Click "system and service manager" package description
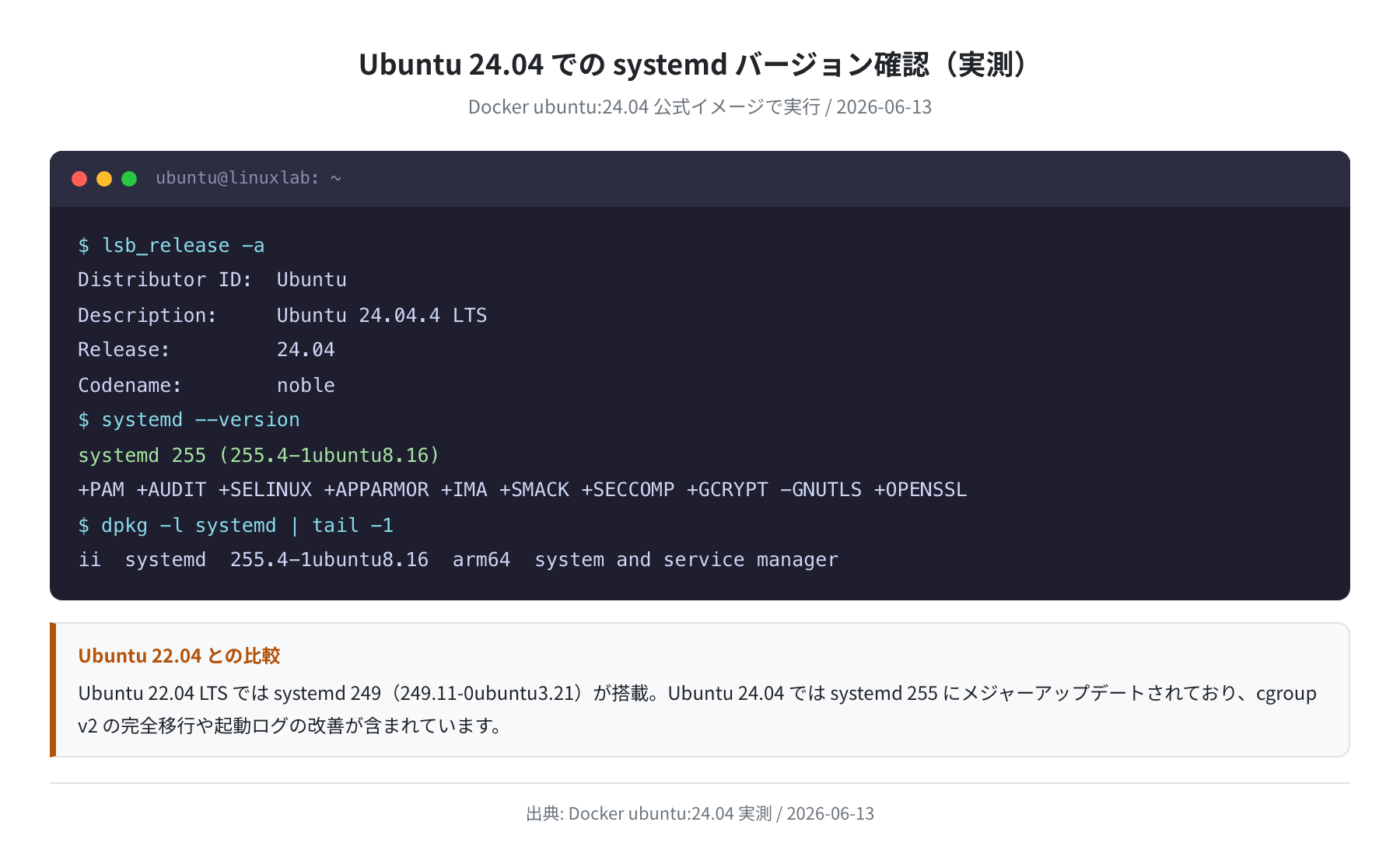Screen dimensions: 1400x857 pyautogui.click(x=687, y=560)
